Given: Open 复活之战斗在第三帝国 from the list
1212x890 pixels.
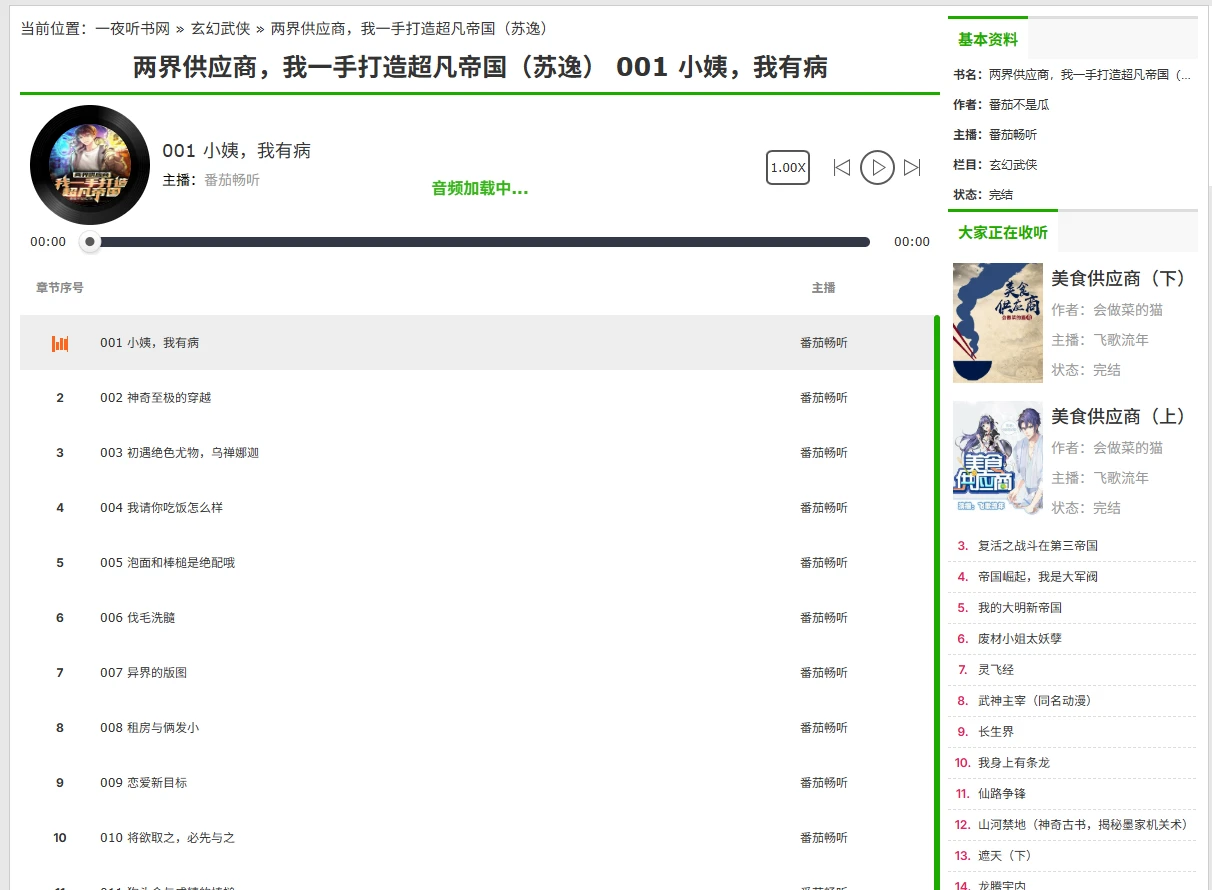Looking at the screenshot, I should tap(1038, 546).
